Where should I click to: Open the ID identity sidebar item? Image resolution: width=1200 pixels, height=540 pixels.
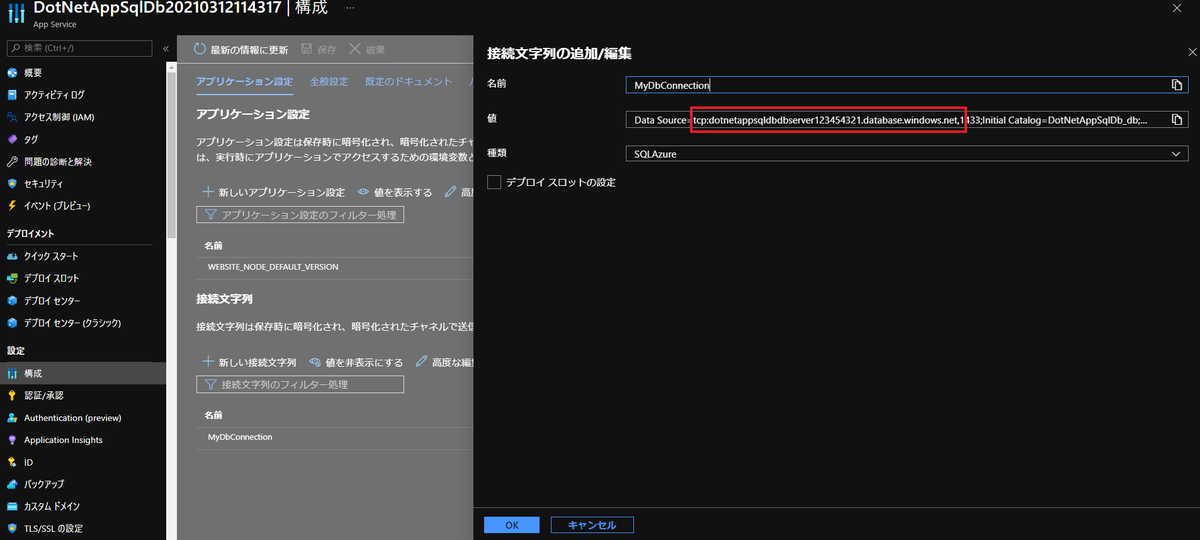point(28,462)
